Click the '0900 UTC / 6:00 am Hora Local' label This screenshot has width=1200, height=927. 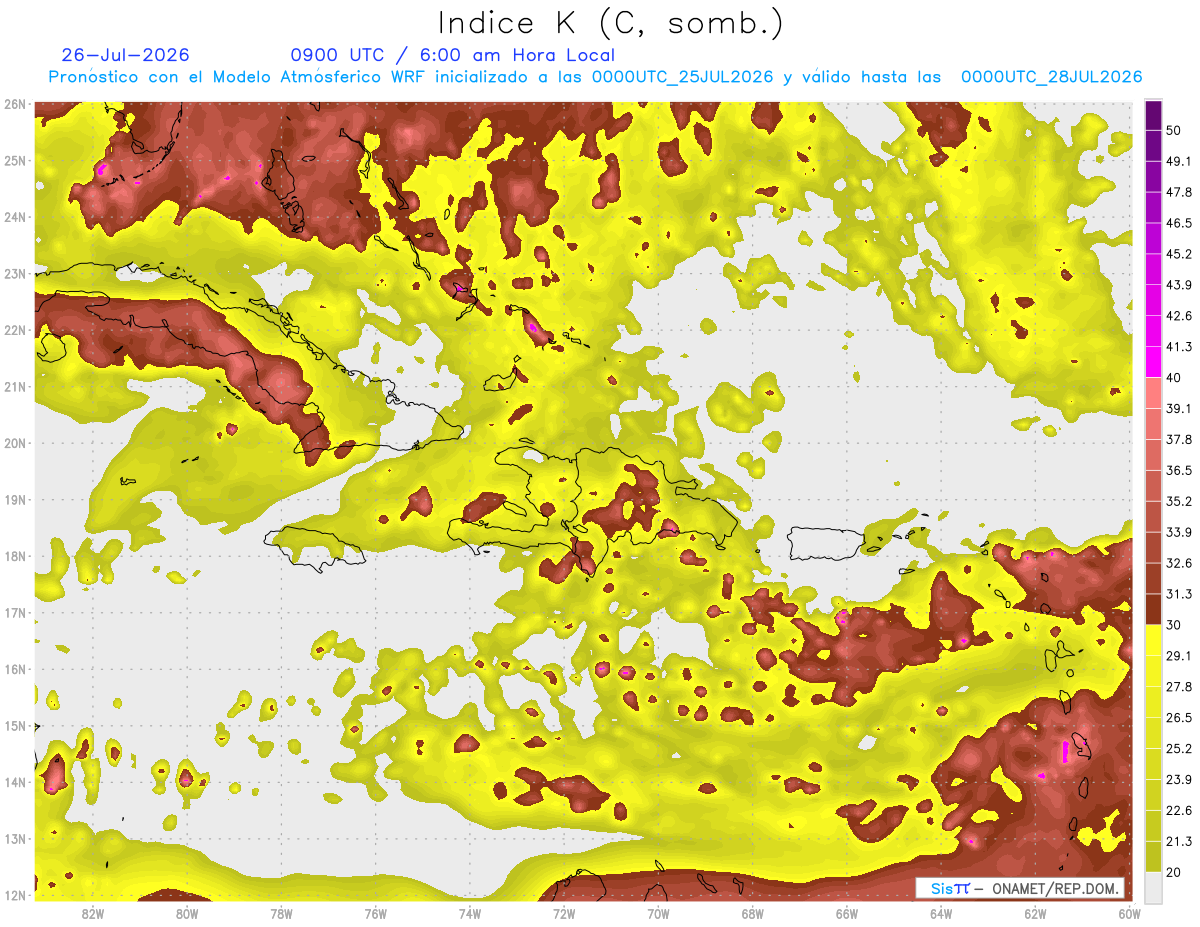pyautogui.click(x=452, y=55)
